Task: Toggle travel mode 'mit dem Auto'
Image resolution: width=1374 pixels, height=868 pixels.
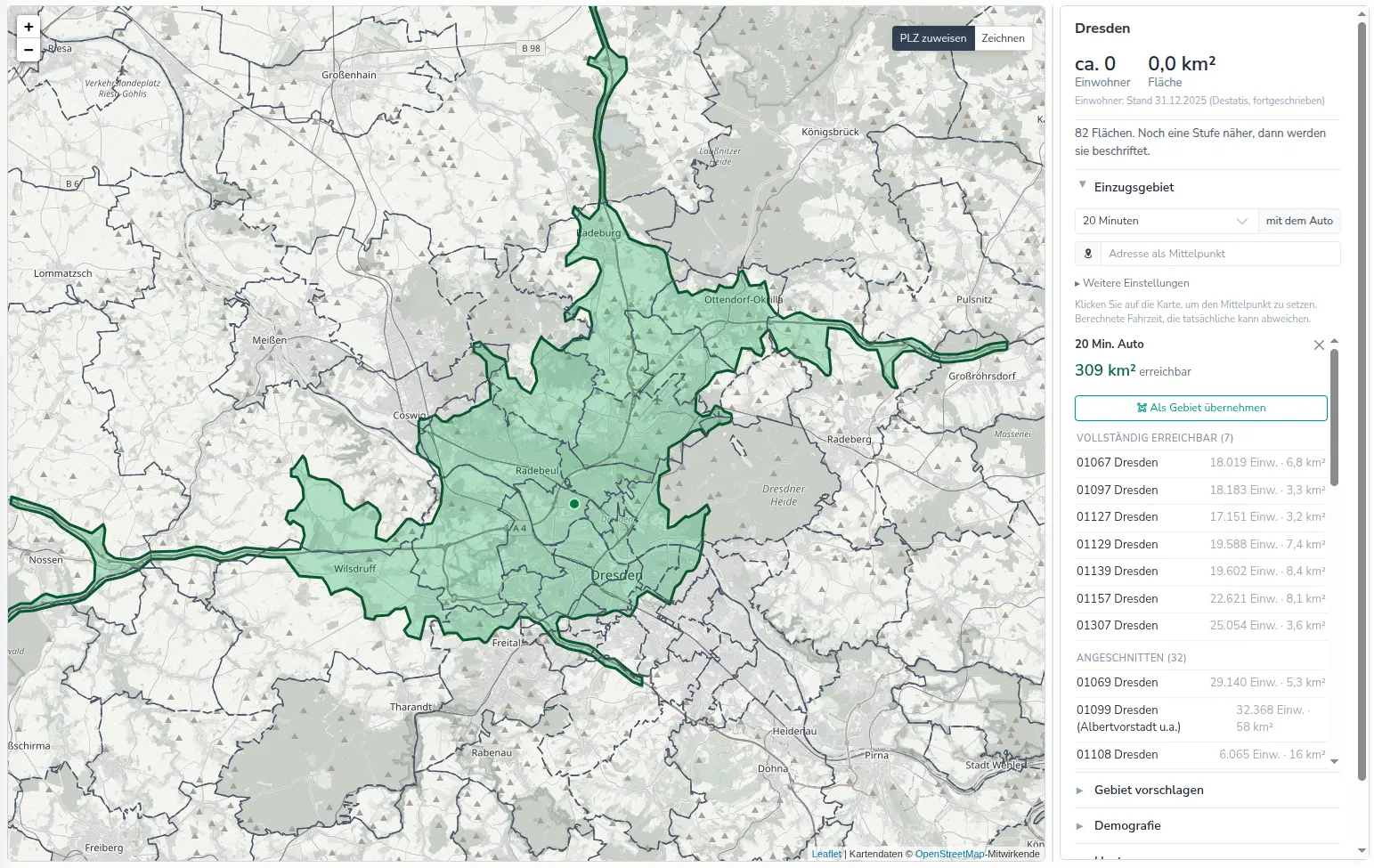Action: [1299, 221]
